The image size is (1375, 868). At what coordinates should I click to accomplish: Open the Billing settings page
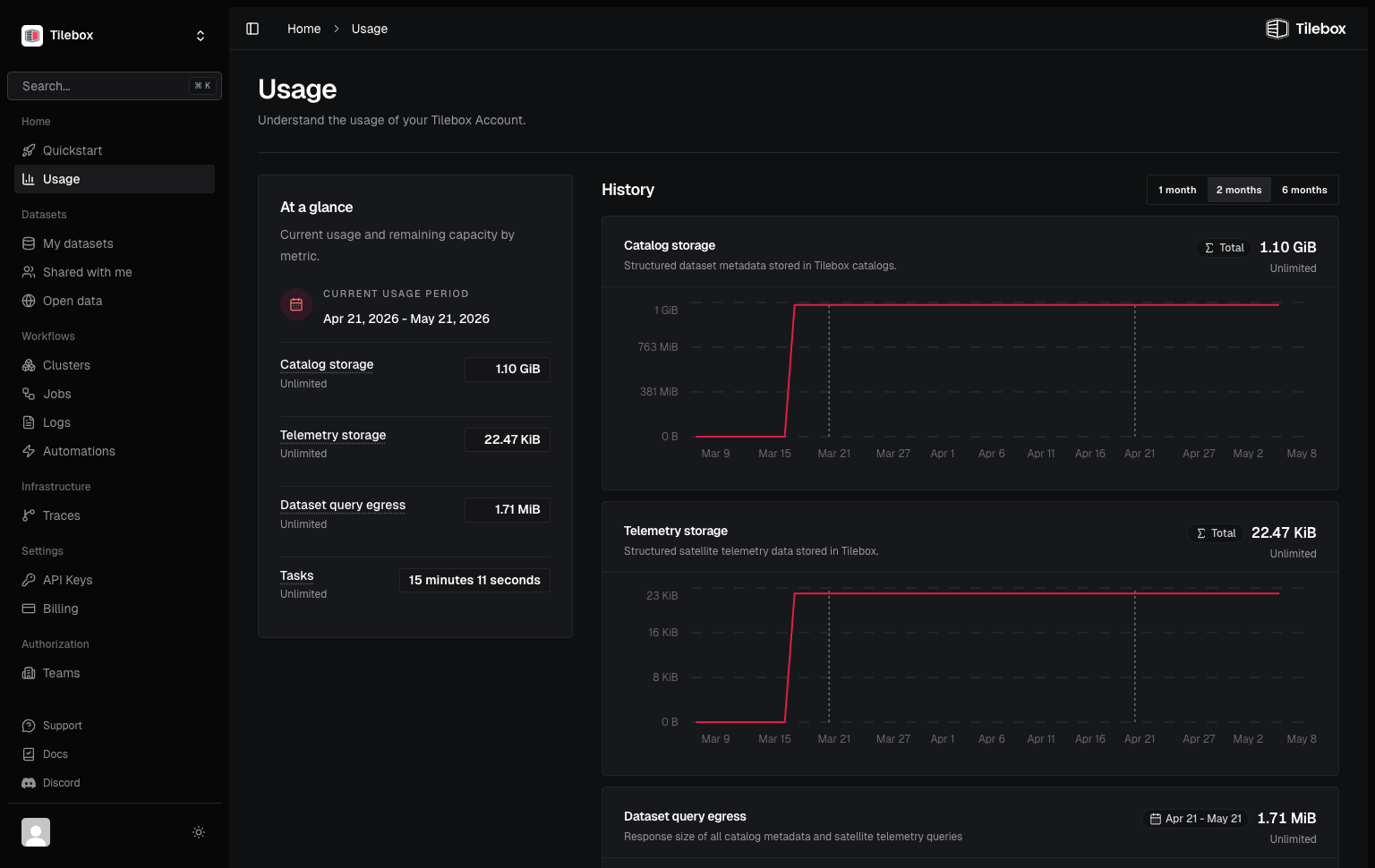(x=115, y=608)
